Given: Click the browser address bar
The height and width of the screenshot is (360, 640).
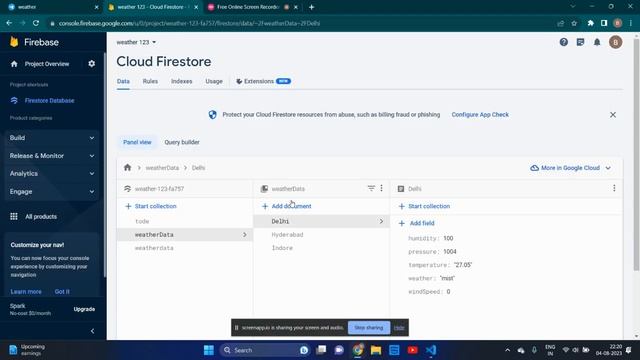Looking at the screenshot, I should tap(302, 23).
